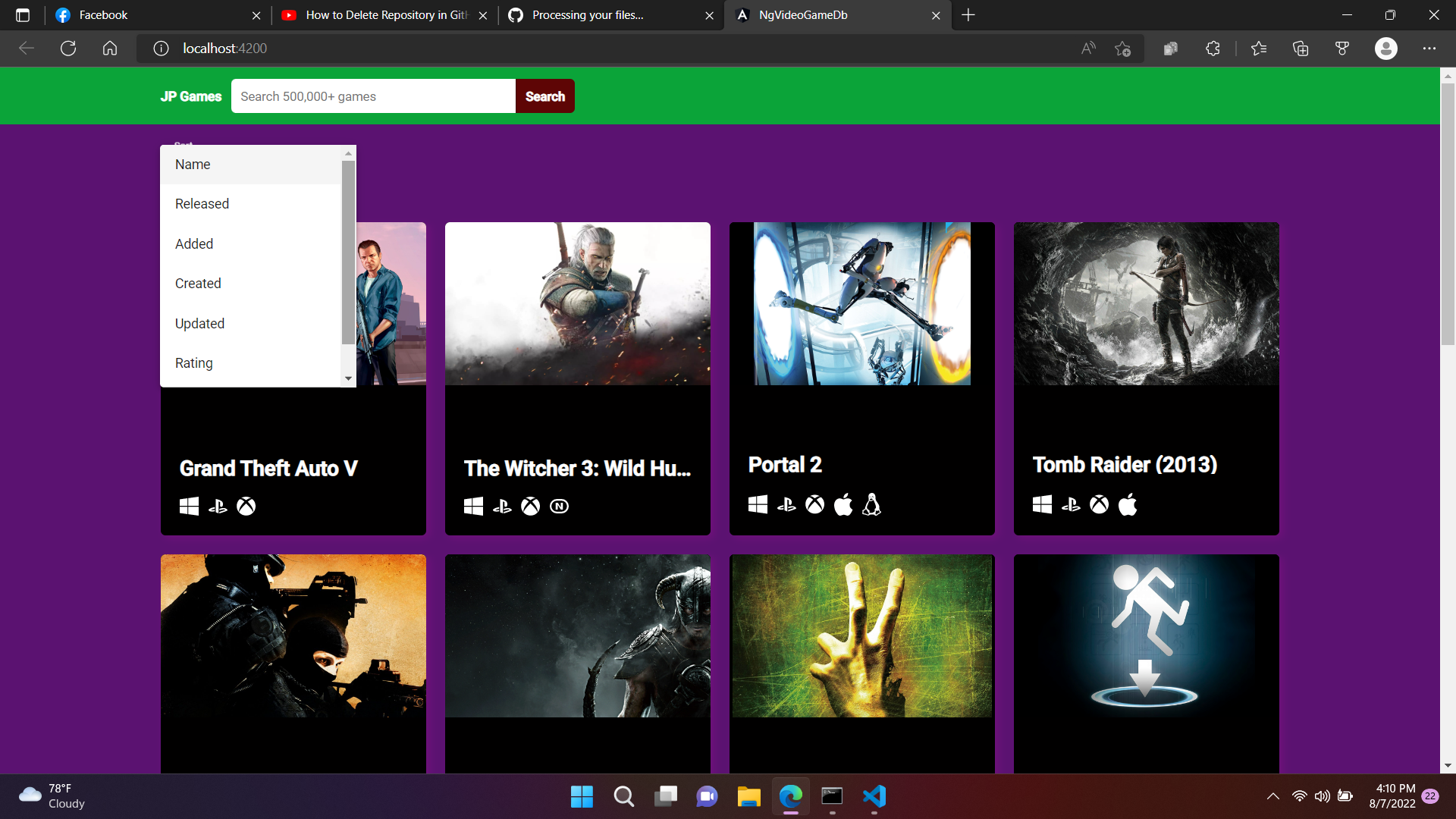Image resolution: width=1456 pixels, height=819 pixels.
Task: Refresh the page in the browser
Action: (x=68, y=49)
